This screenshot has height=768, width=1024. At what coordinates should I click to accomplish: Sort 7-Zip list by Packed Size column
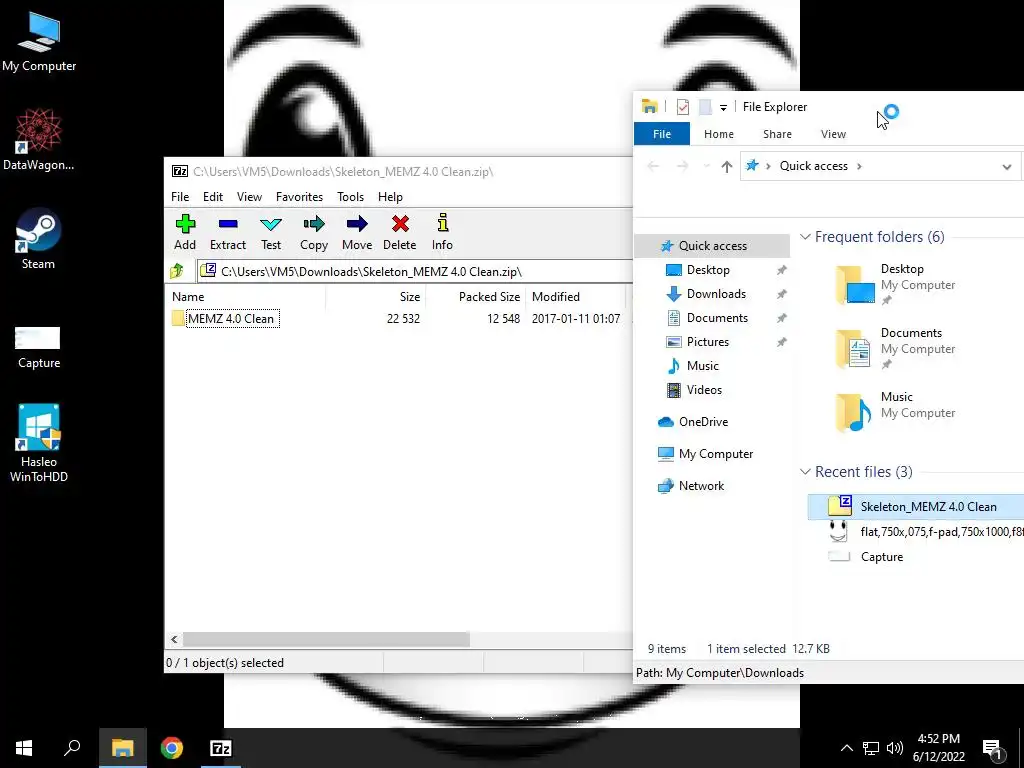pyautogui.click(x=475, y=296)
